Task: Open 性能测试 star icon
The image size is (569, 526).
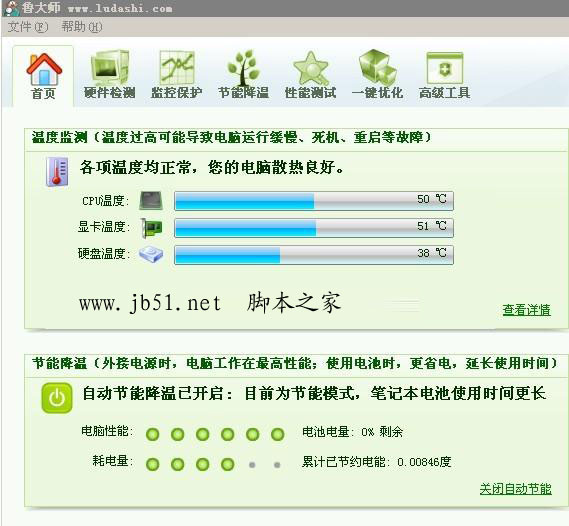Action: pyautogui.click(x=311, y=68)
